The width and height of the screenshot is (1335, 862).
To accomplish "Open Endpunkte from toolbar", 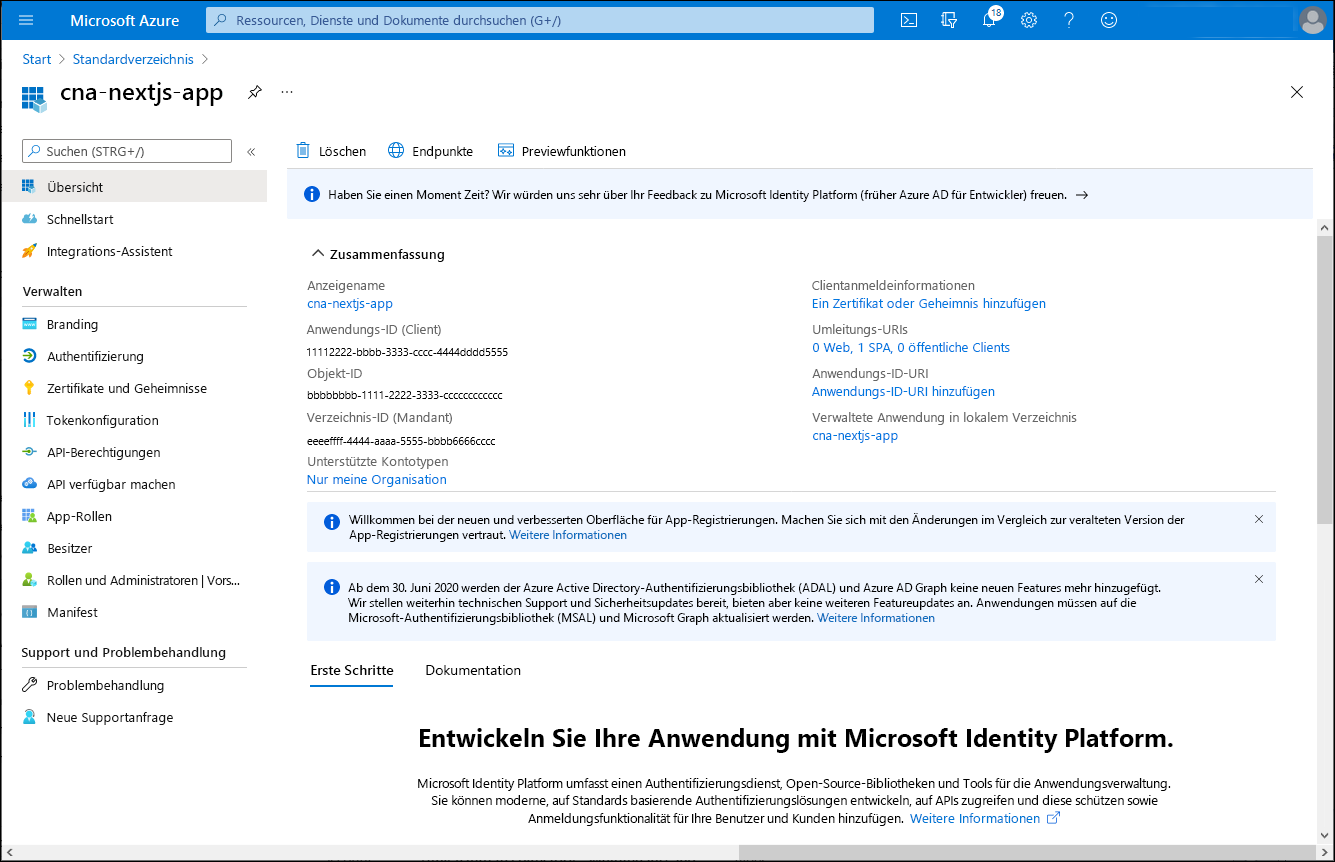I will coord(430,151).
